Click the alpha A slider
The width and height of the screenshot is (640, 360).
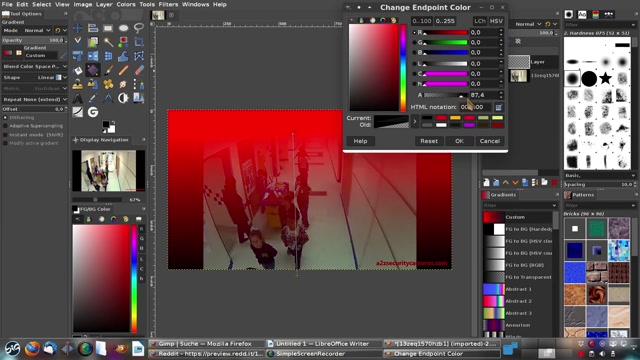point(446,95)
